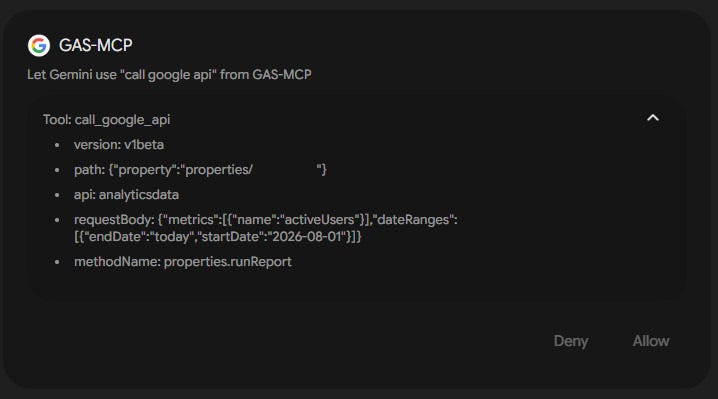Select the 'version: v1beta' parameter line
The height and width of the screenshot is (399, 718).
pyautogui.click(x=119, y=145)
